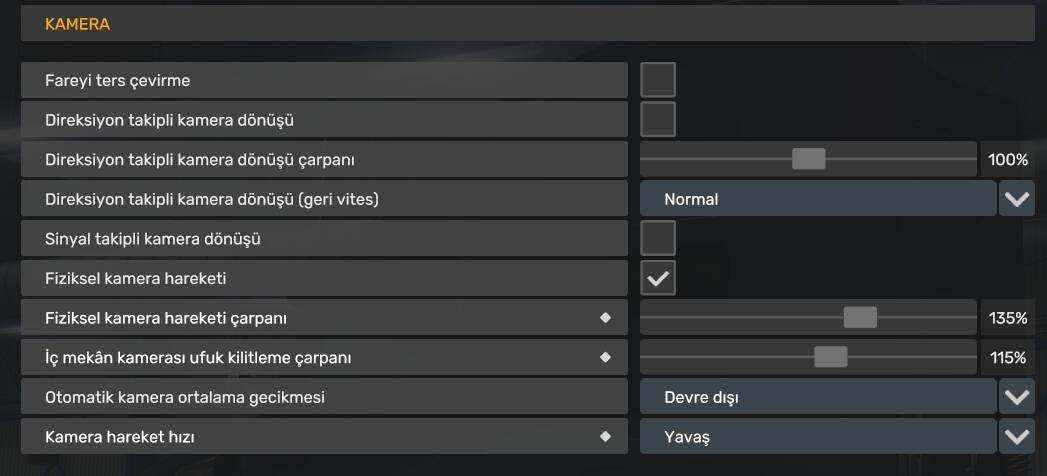
Task: Click the Yavaş selection box
Action: (818, 437)
